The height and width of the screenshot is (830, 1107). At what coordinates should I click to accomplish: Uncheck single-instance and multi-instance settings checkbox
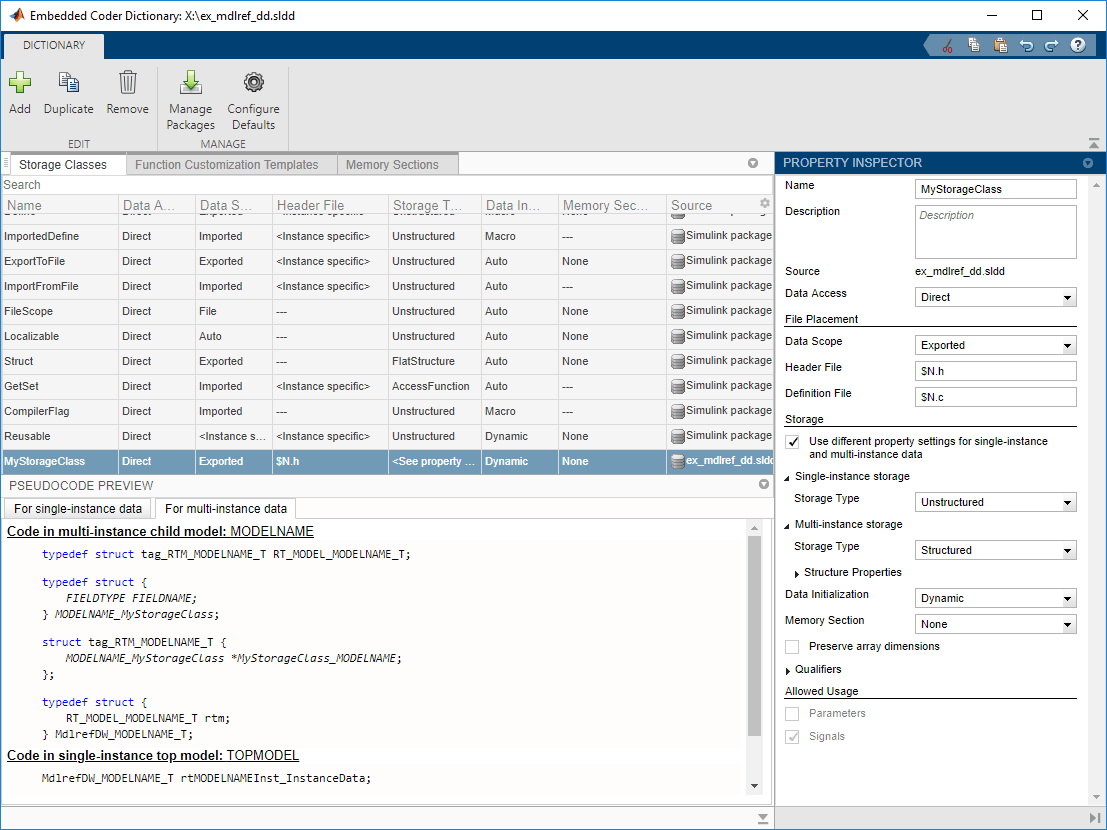[x=793, y=441]
